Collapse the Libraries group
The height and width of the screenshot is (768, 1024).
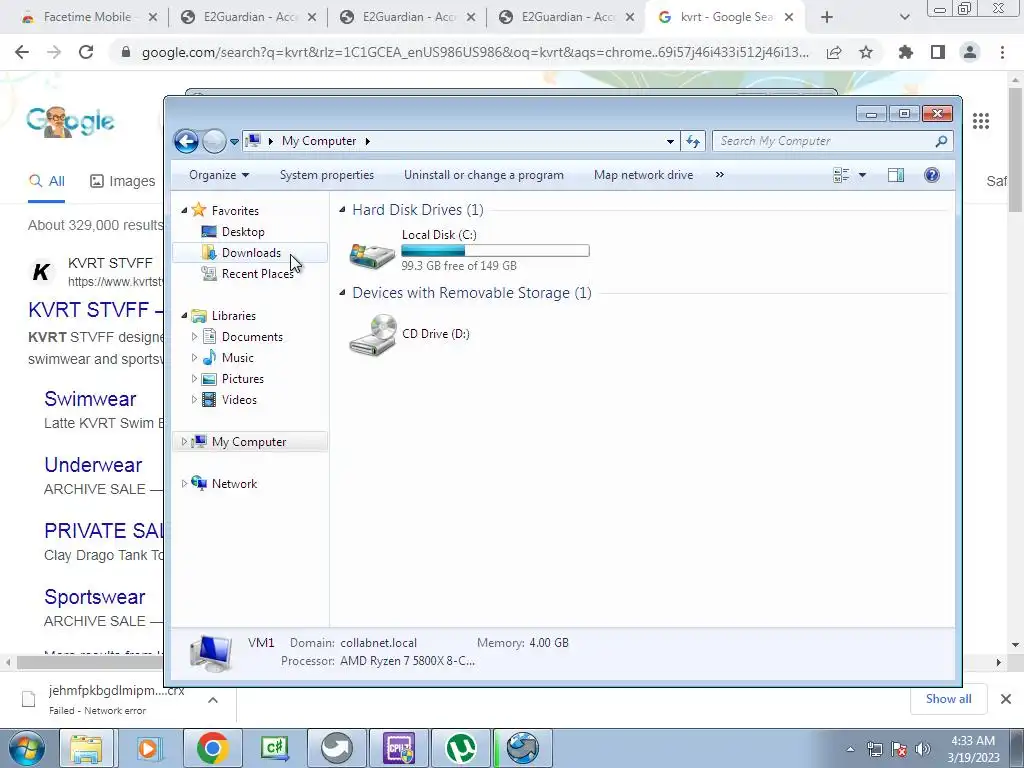pyautogui.click(x=184, y=315)
